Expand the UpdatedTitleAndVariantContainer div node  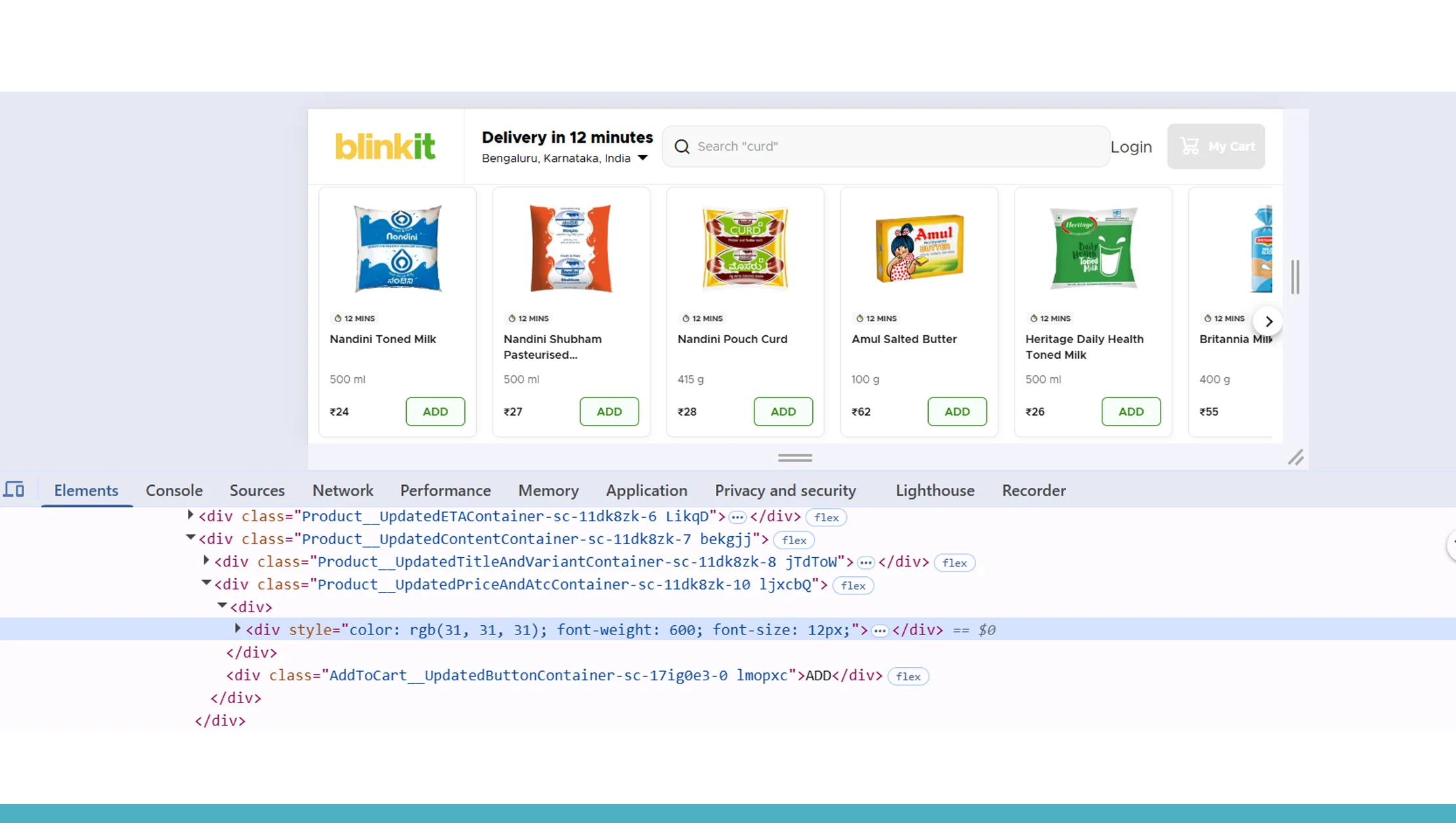tap(206, 560)
